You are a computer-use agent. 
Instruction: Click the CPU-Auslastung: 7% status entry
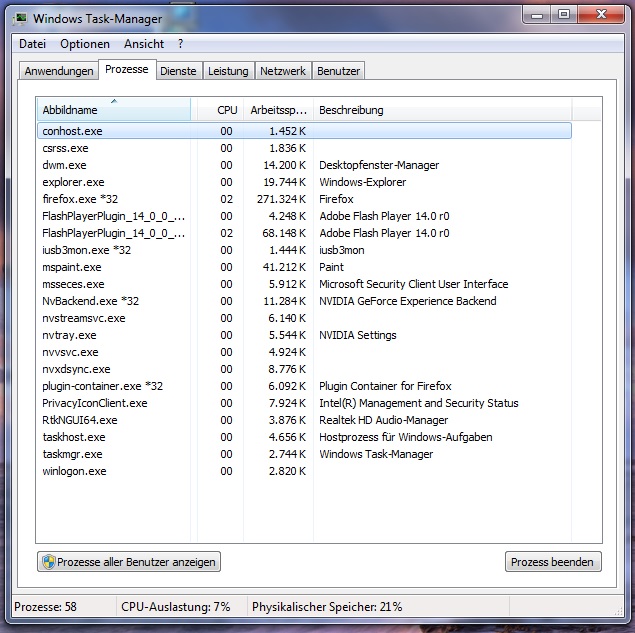pos(175,607)
